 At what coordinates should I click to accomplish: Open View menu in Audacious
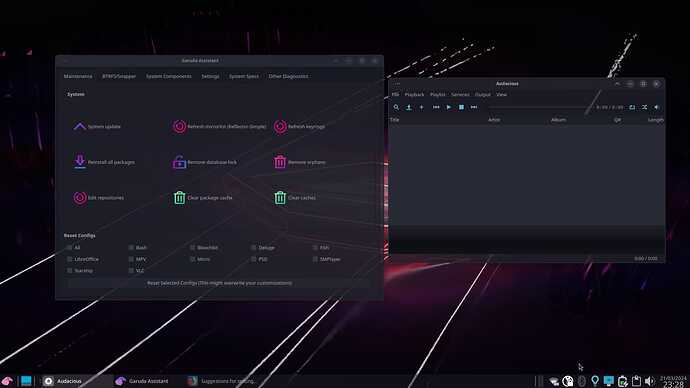tap(502, 95)
